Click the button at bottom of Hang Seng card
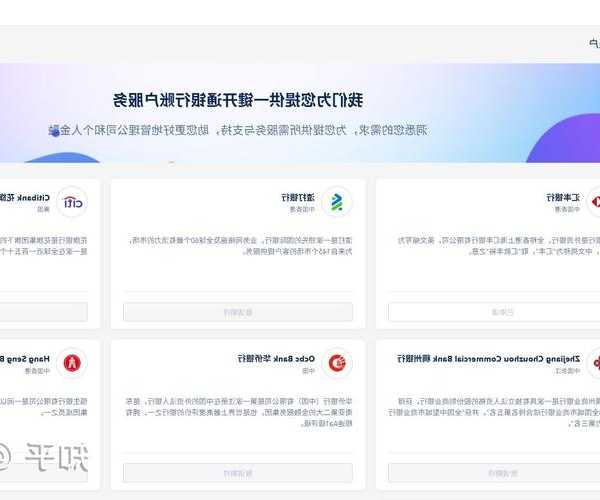Viewport: 600px width, 500px height. pyautogui.click(x=44, y=473)
